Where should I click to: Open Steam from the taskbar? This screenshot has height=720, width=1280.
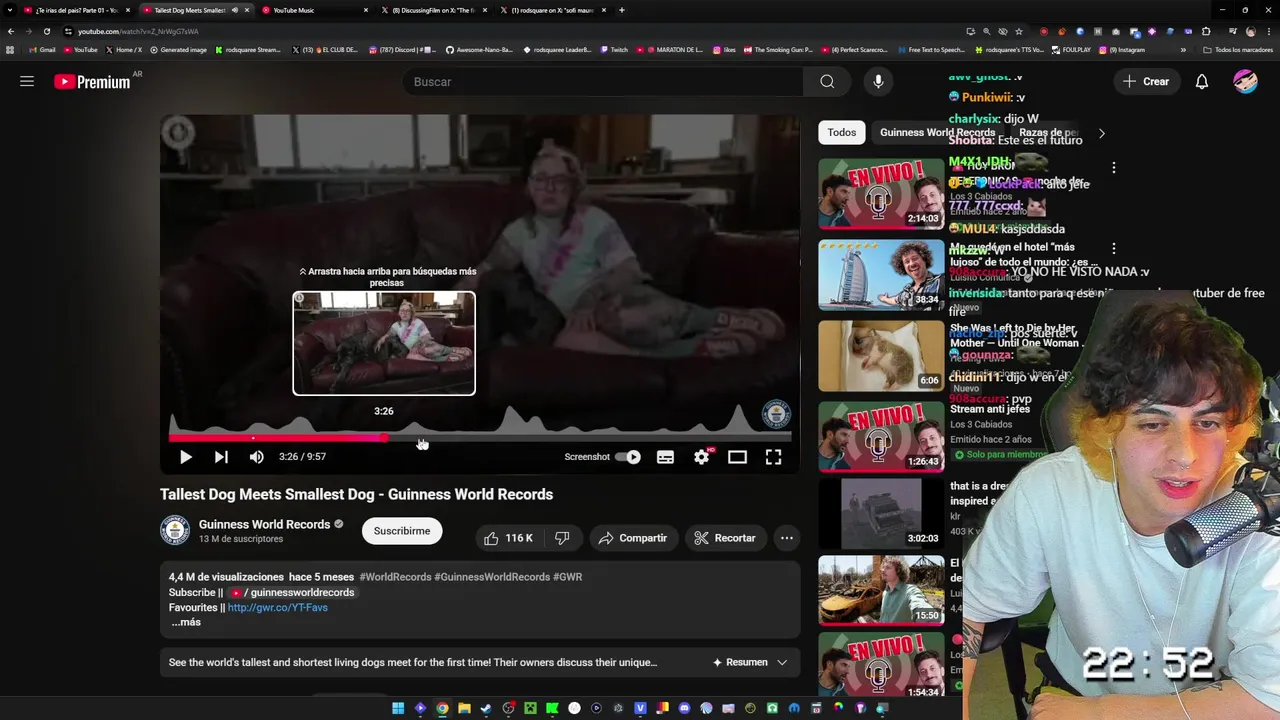click(486, 709)
